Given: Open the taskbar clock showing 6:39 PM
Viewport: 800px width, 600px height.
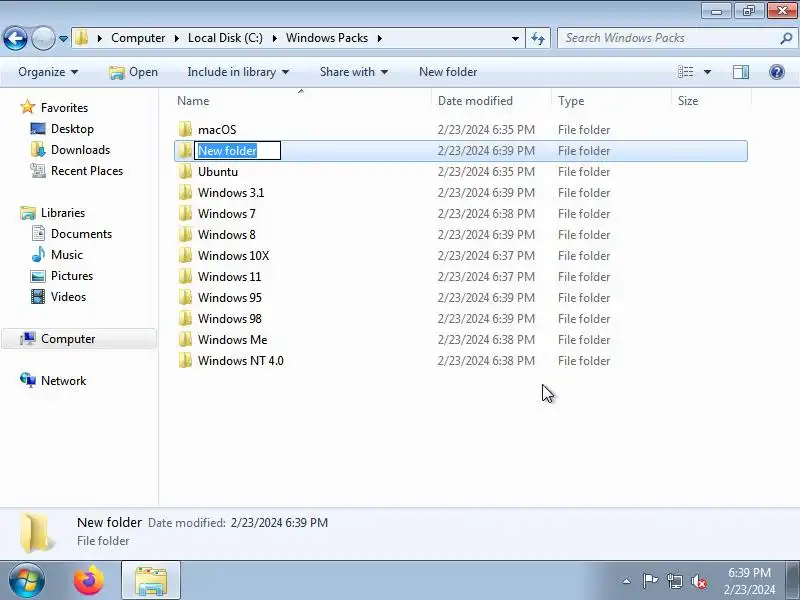Looking at the screenshot, I should (749, 581).
